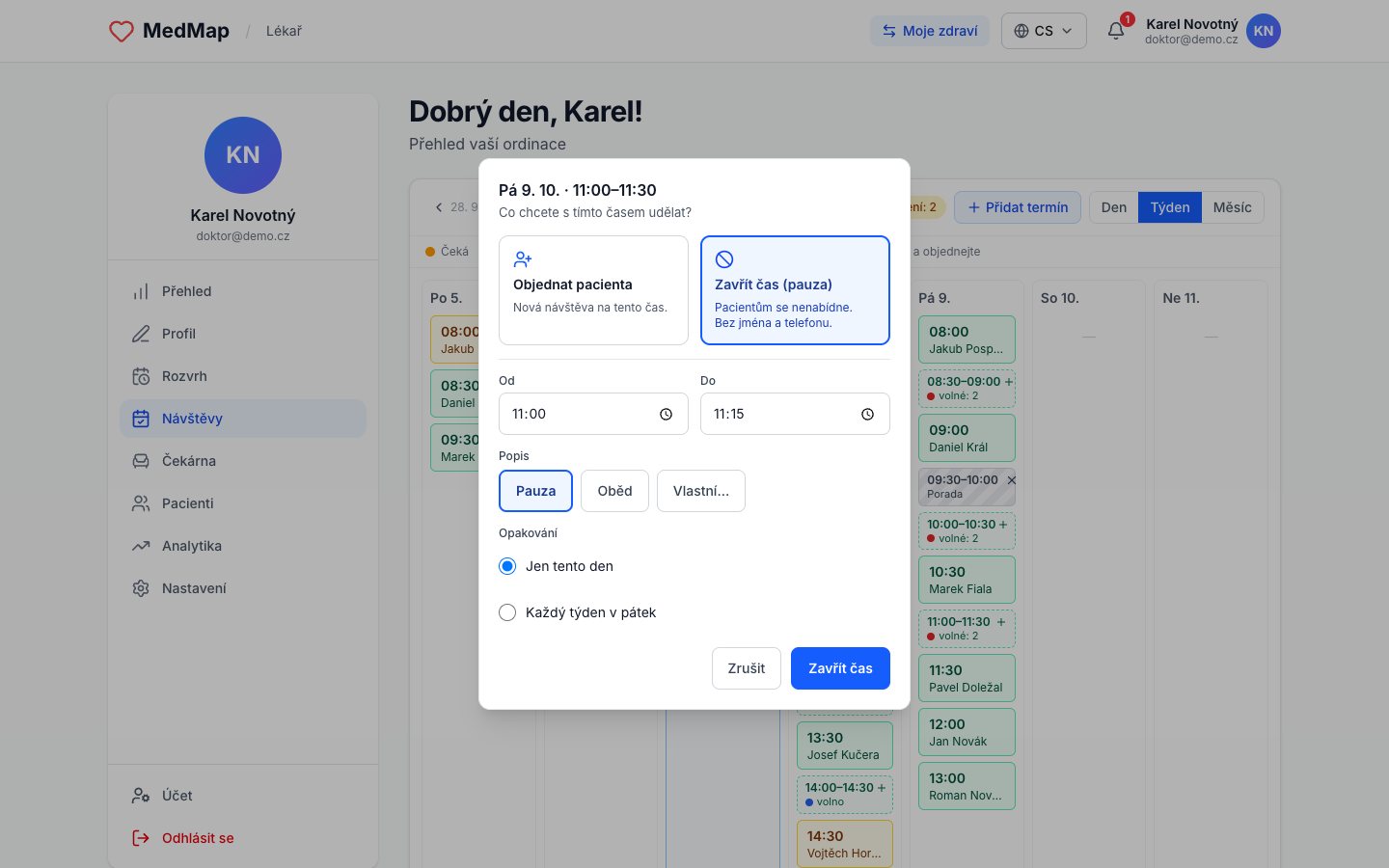Open the Moje zdraví link
The height and width of the screenshot is (868, 1389).
click(x=930, y=31)
